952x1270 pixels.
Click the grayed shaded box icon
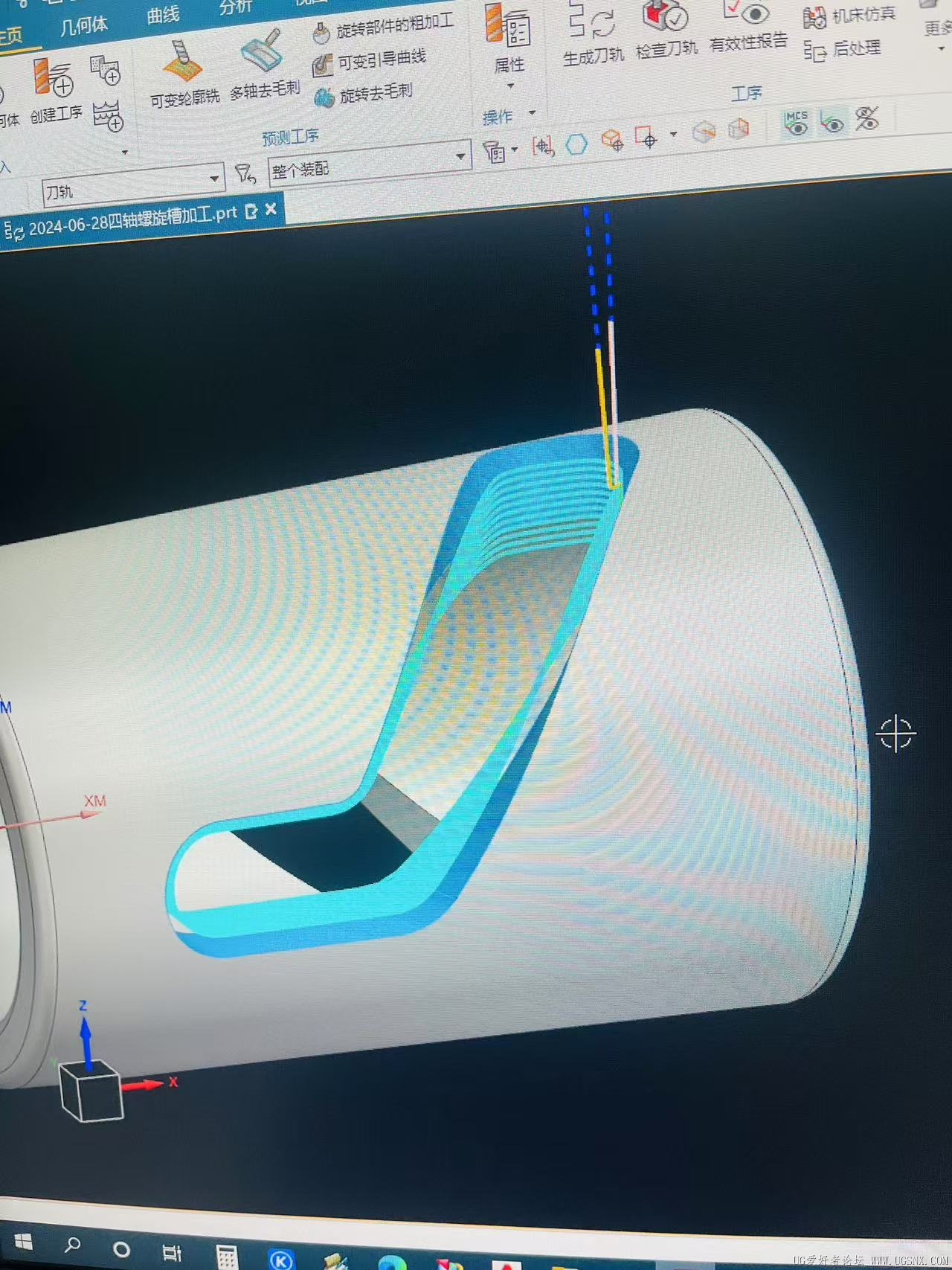[704, 132]
